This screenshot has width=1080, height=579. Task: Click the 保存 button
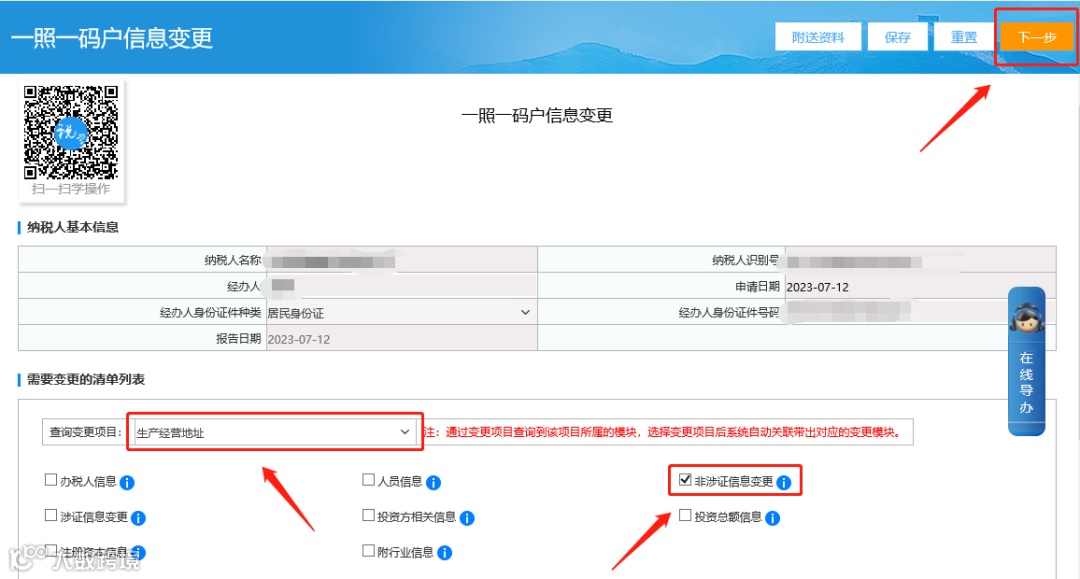tap(897, 37)
